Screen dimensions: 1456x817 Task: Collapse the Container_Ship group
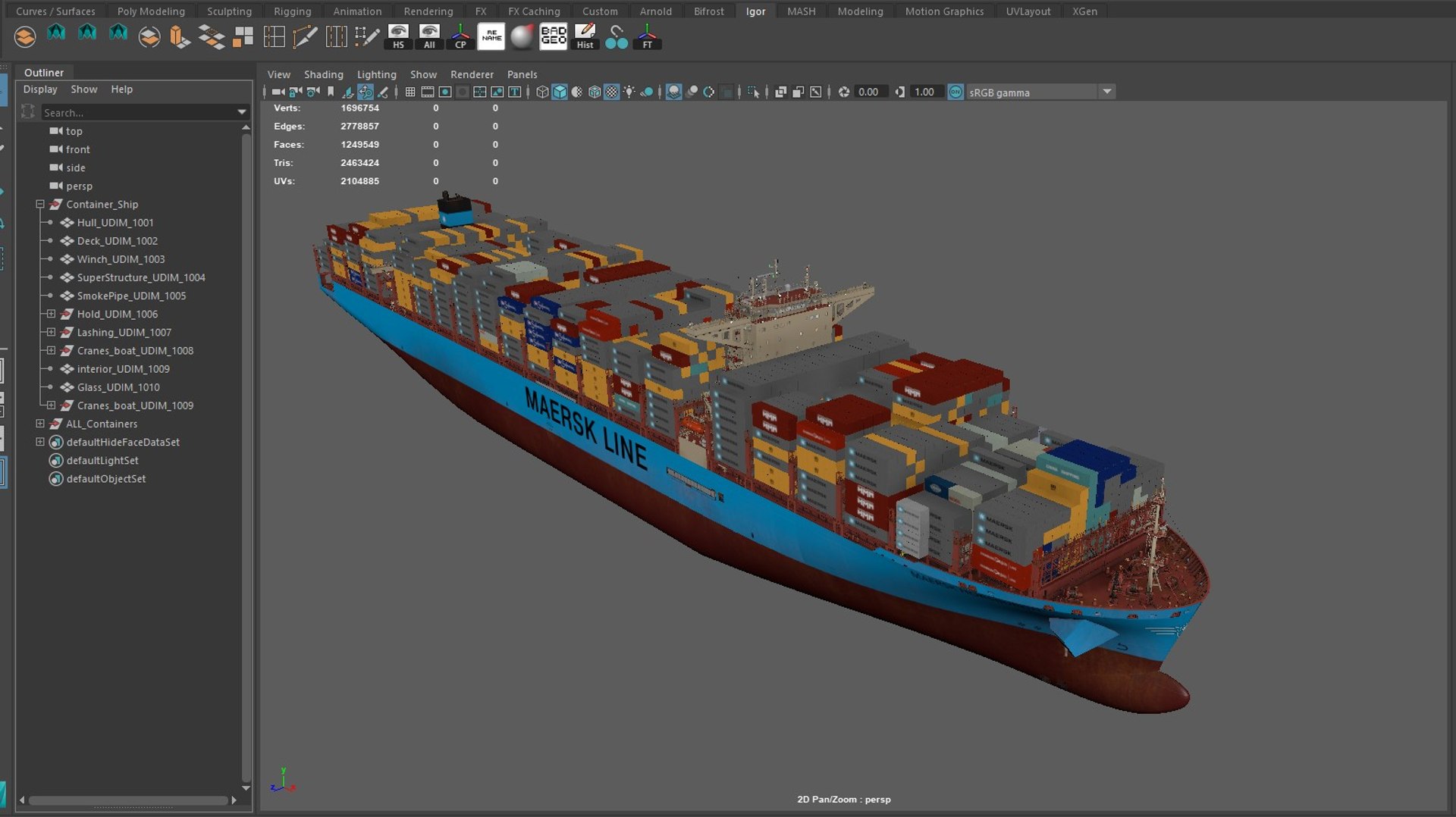(40, 205)
